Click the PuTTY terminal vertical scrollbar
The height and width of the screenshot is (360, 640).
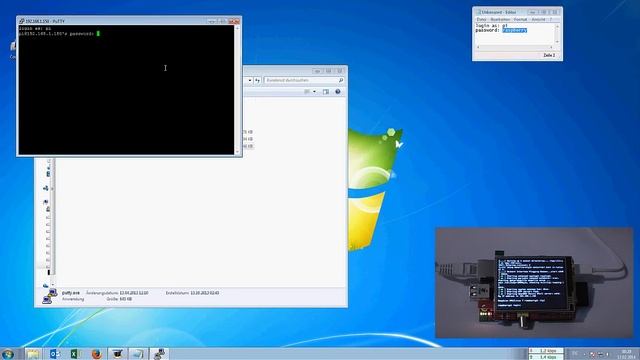click(237, 90)
